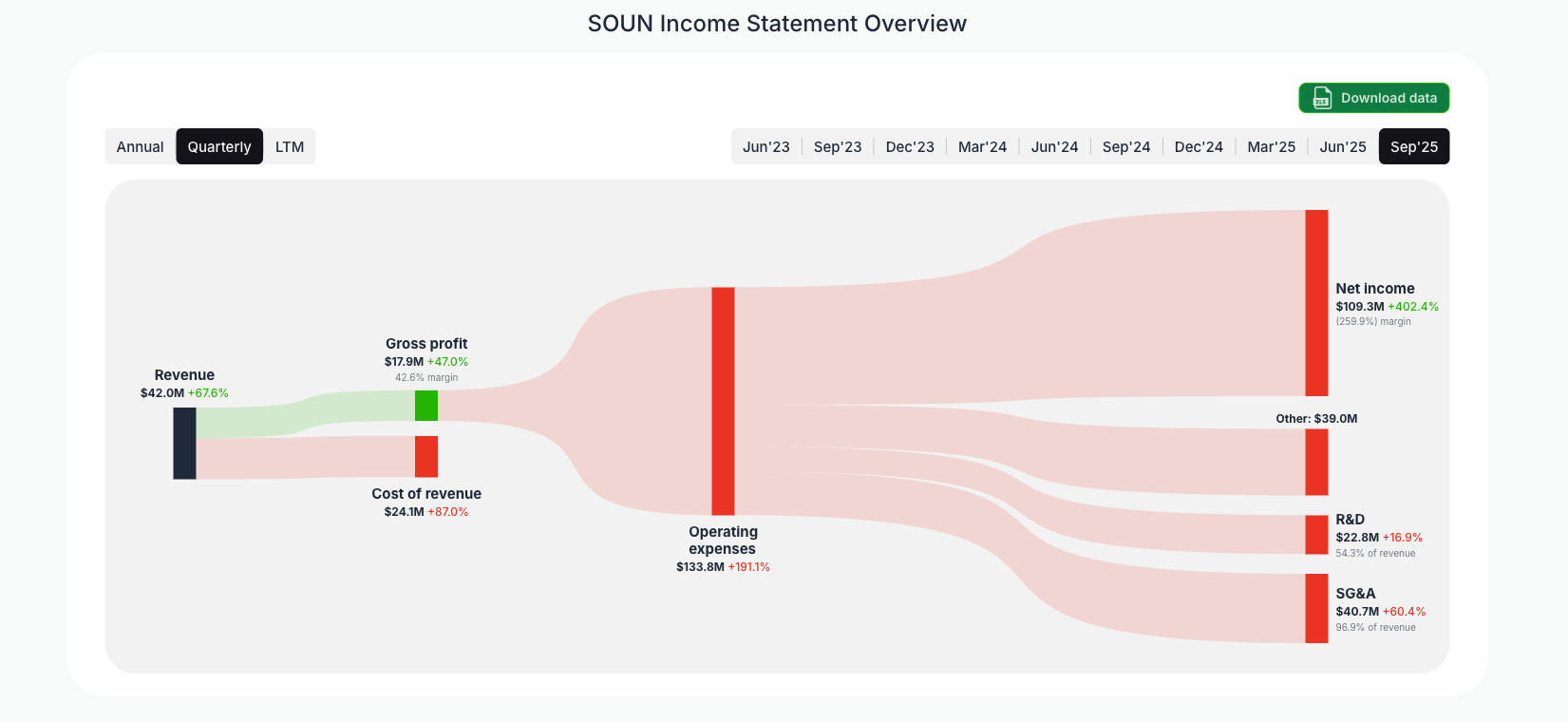Click the Operating expenses node bar
The height and width of the screenshot is (722, 1568).
click(x=723, y=397)
